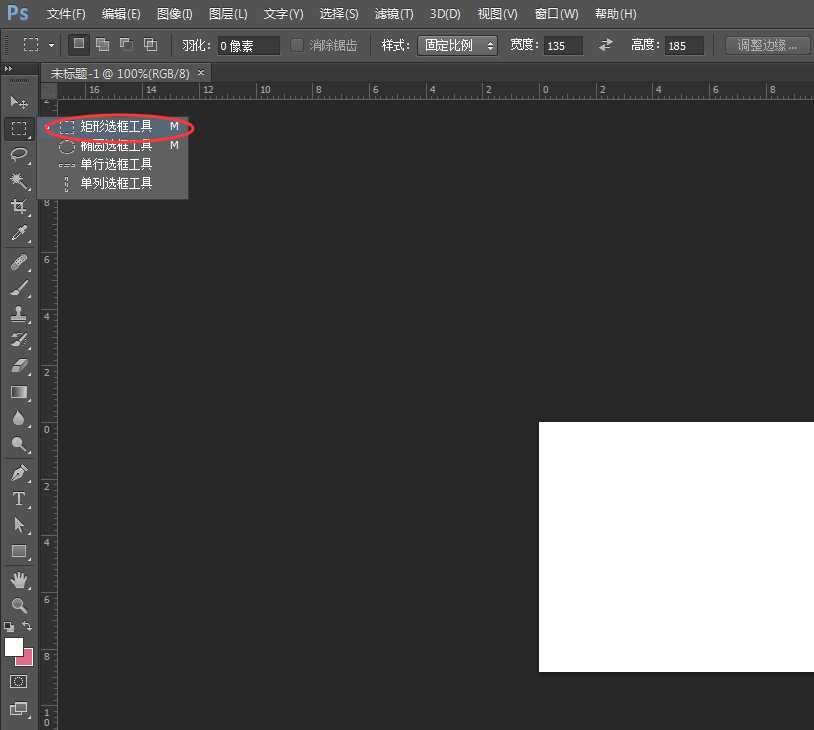Select the Hand tool
Screen dimensions: 814x730
(18, 579)
